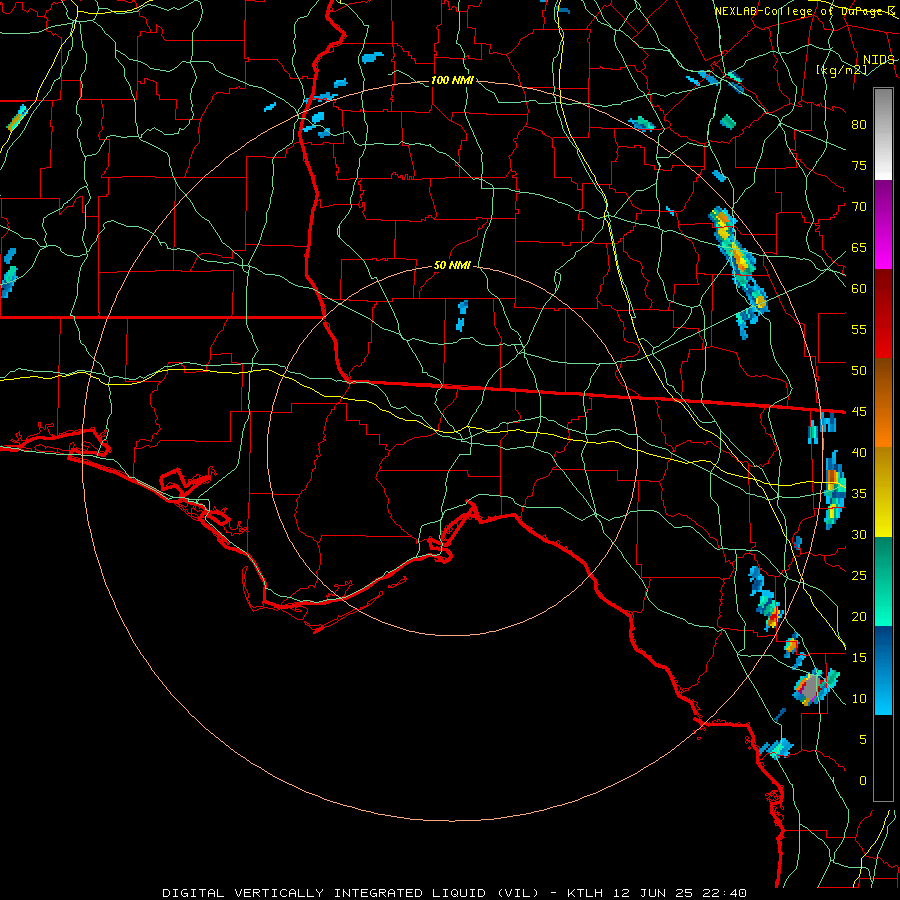The image size is (900, 900).
Task: Select the 50 value on the VIL scale
Action: tap(859, 371)
